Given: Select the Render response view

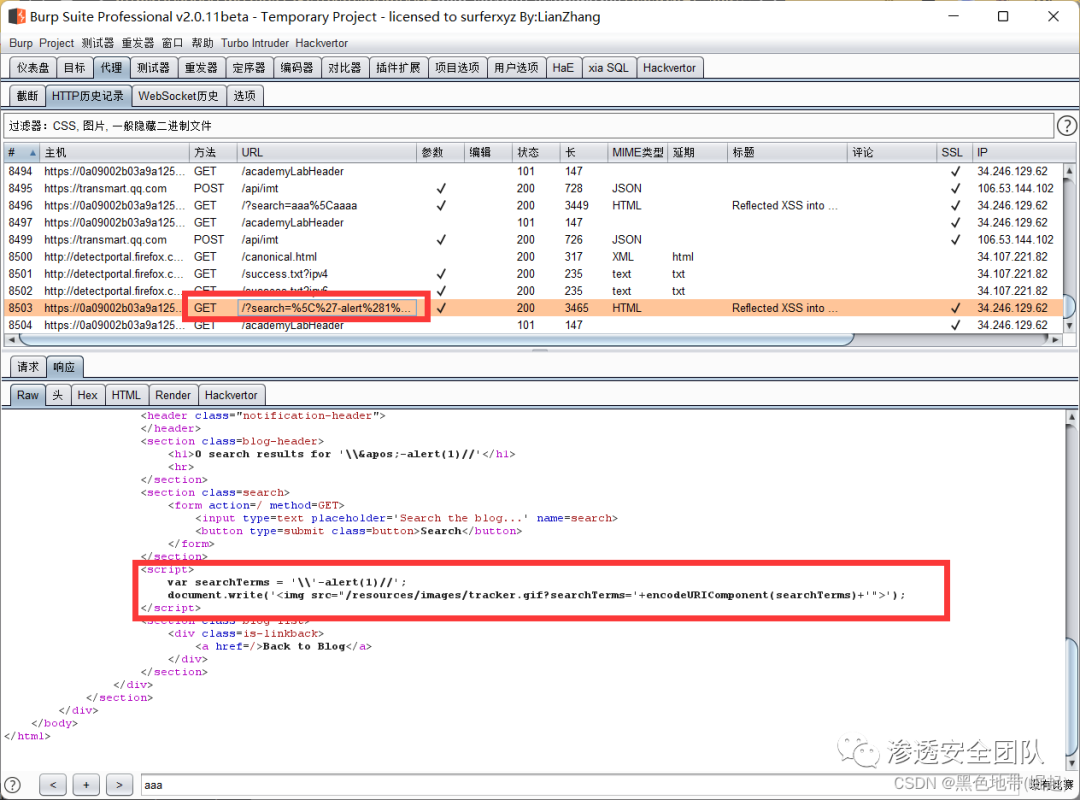Looking at the screenshot, I should point(173,395).
